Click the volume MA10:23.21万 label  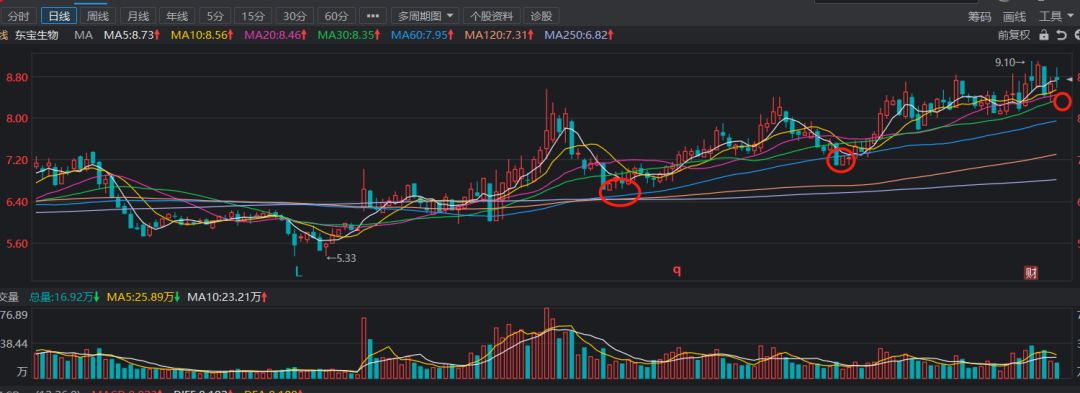[227, 297]
